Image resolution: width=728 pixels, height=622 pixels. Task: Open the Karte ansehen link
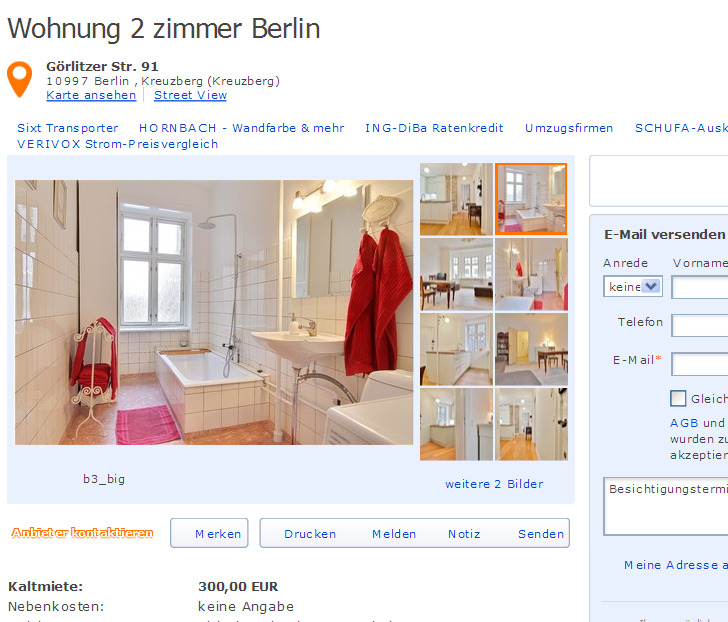(x=91, y=95)
